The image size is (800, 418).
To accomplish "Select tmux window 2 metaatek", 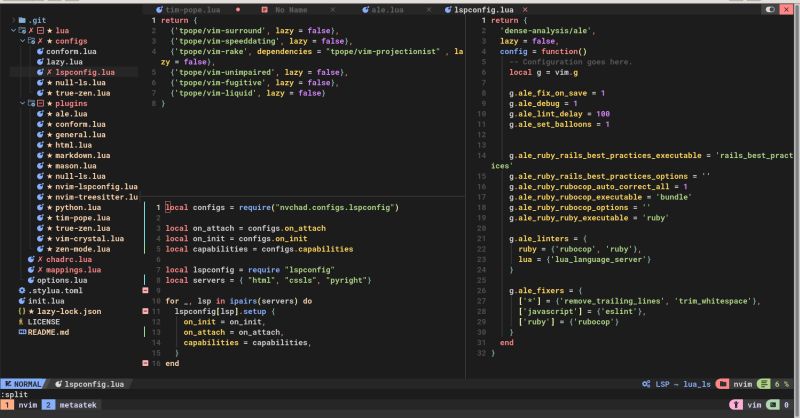I will click(70, 405).
